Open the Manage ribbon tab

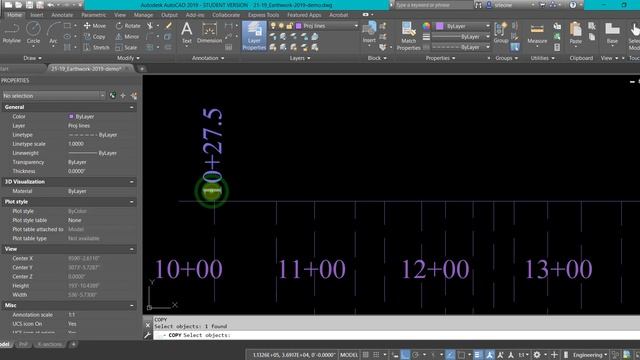[144, 15]
